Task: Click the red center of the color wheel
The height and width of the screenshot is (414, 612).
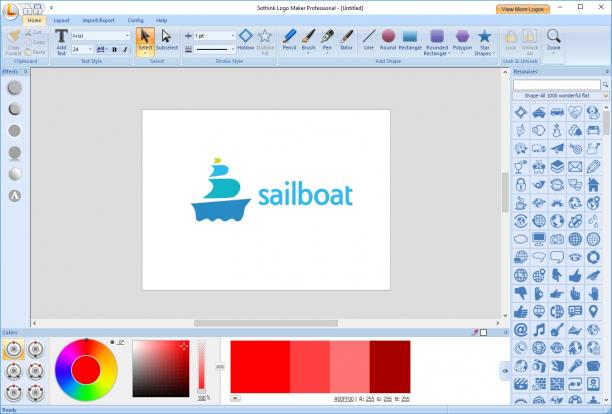Action: 86,370
